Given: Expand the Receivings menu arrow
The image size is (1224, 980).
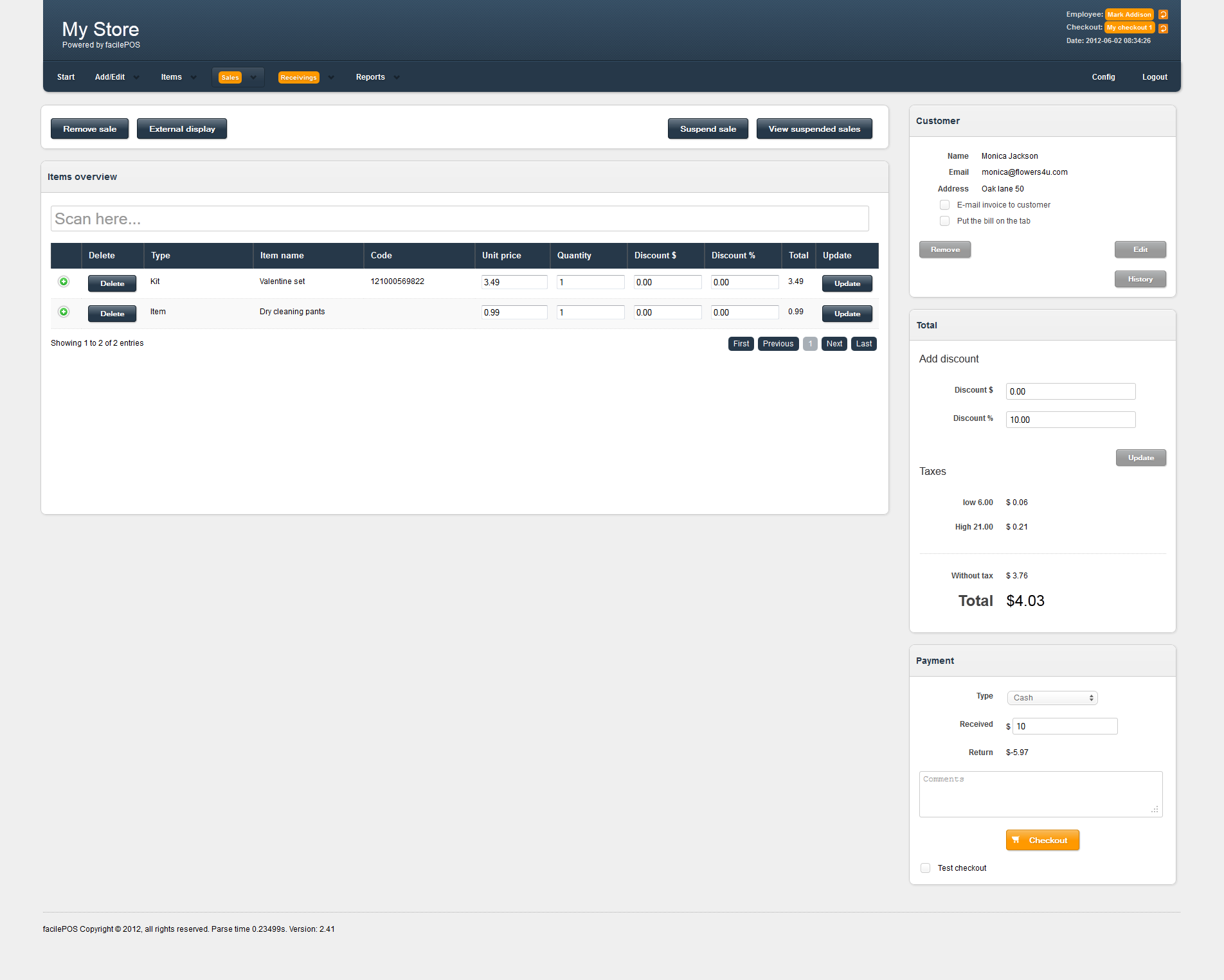Looking at the screenshot, I should coord(331,78).
